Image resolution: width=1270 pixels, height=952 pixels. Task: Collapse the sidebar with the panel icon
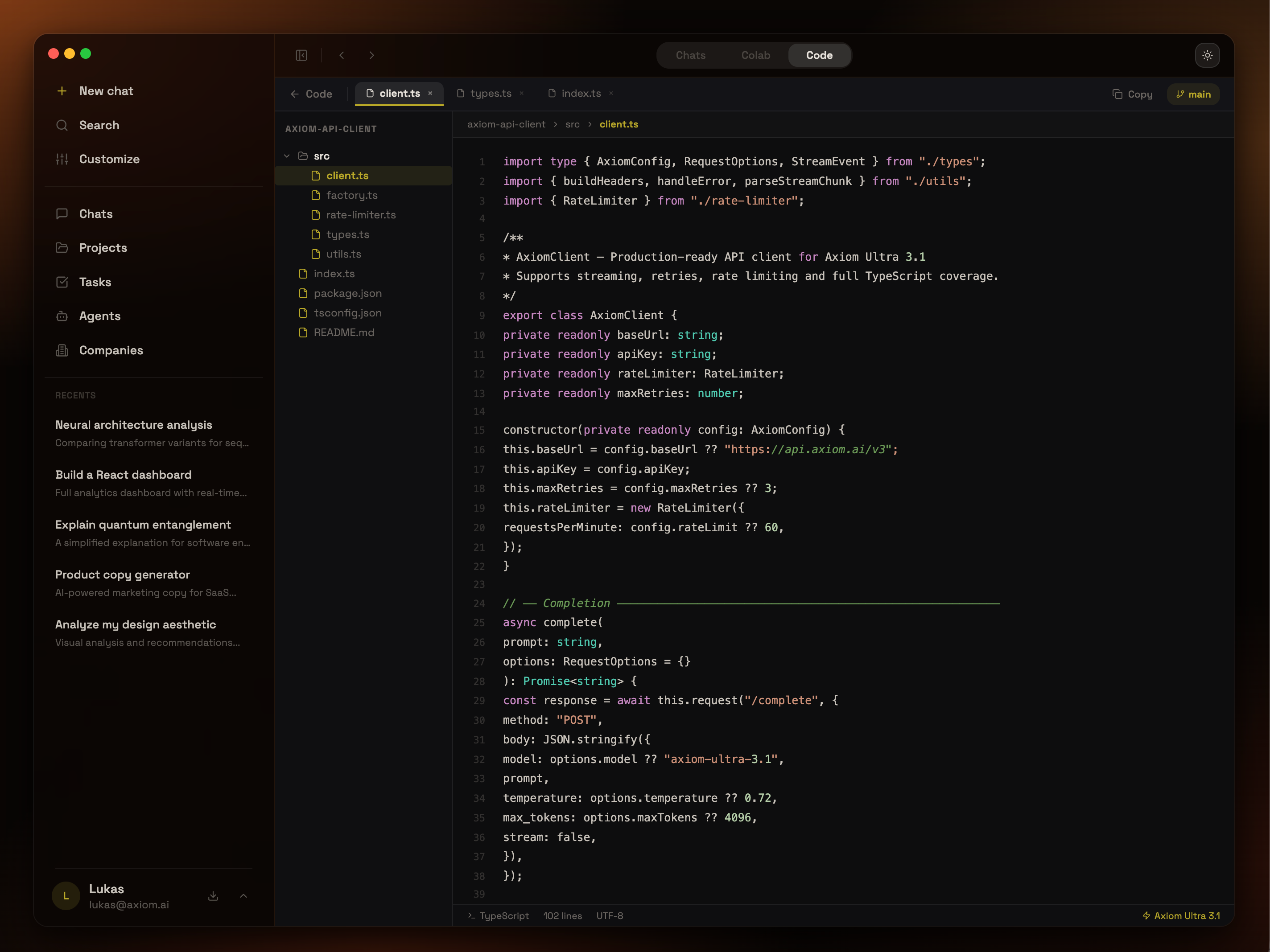(x=301, y=55)
